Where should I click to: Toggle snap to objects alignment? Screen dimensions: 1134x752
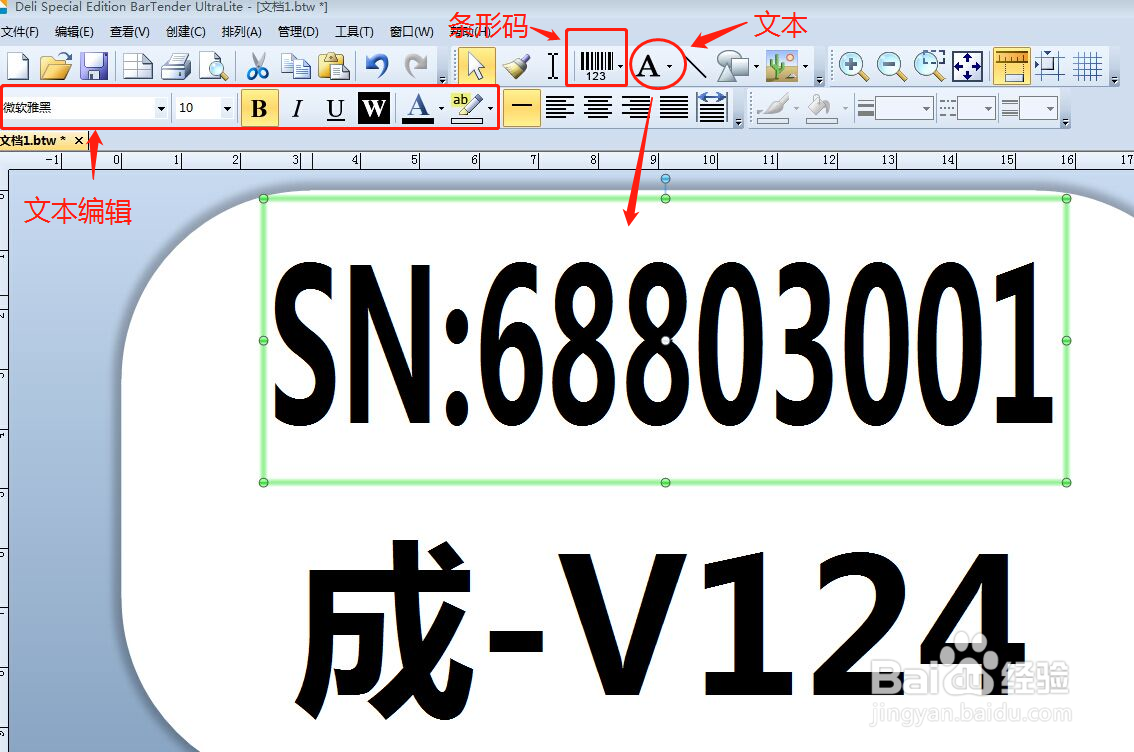click(1049, 66)
